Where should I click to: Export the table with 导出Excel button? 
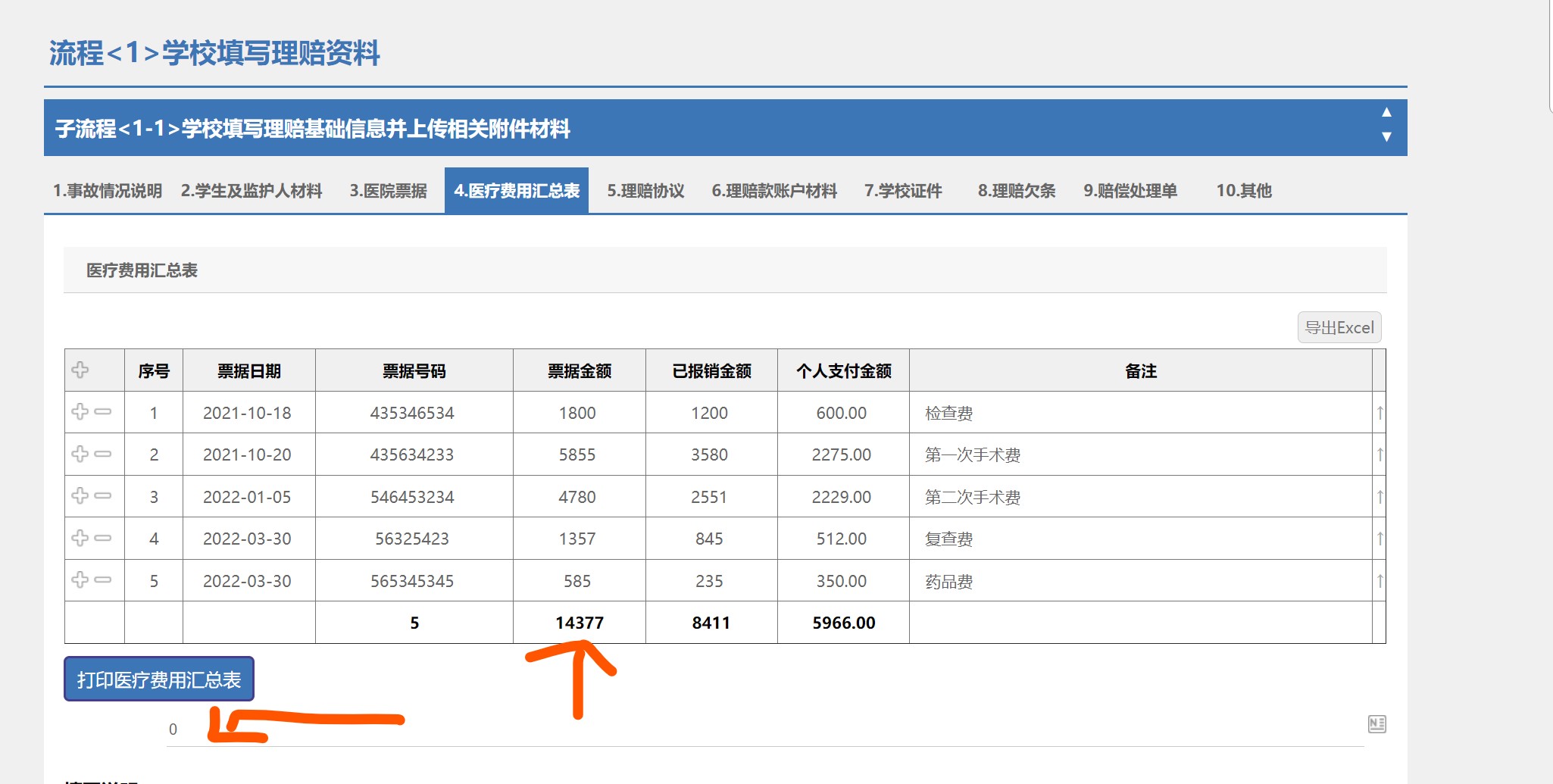coord(1339,327)
